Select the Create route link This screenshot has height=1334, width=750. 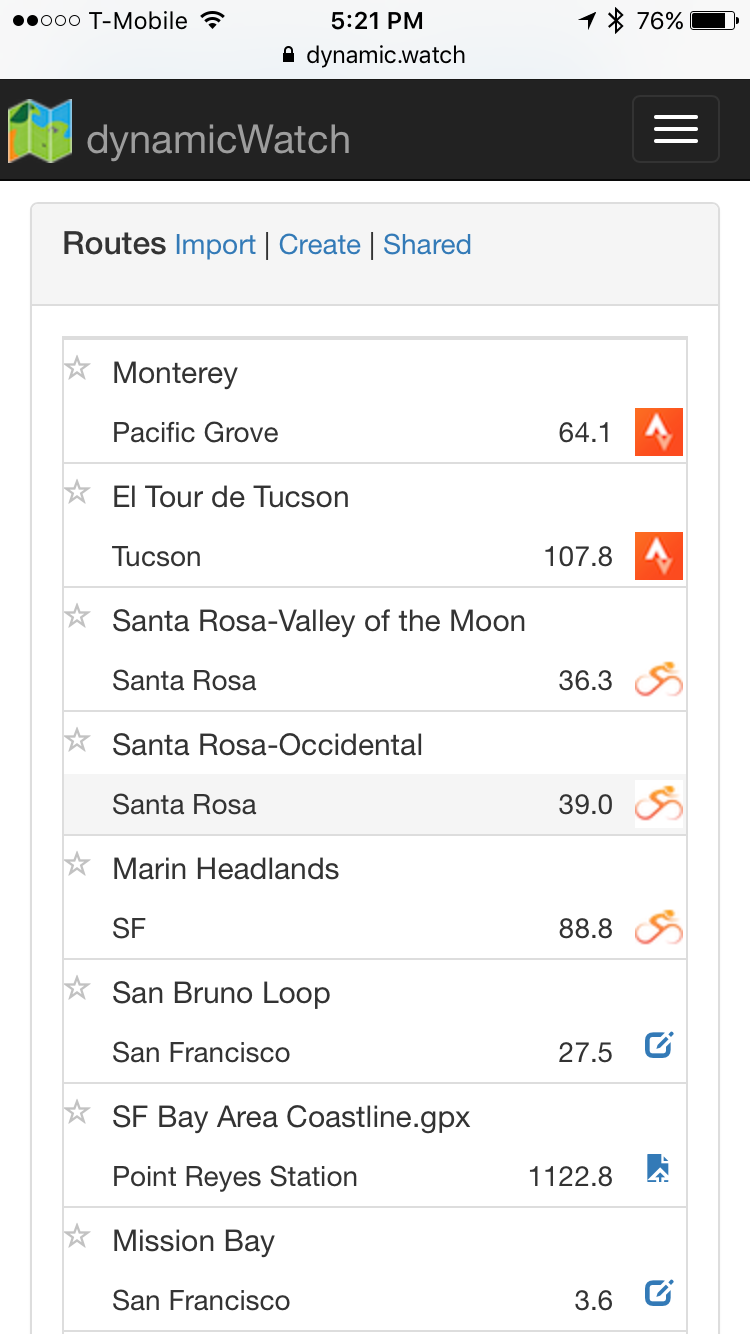[x=319, y=245]
